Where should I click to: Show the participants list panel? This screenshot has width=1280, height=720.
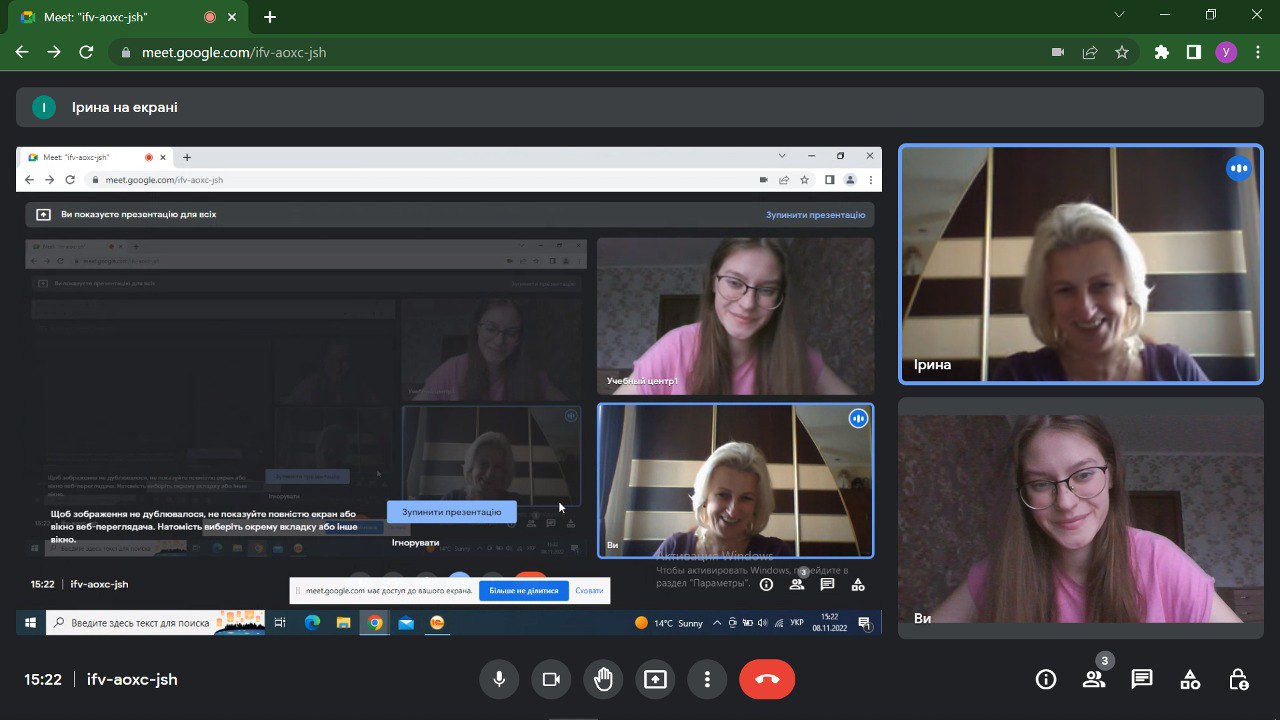click(x=1094, y=680)
